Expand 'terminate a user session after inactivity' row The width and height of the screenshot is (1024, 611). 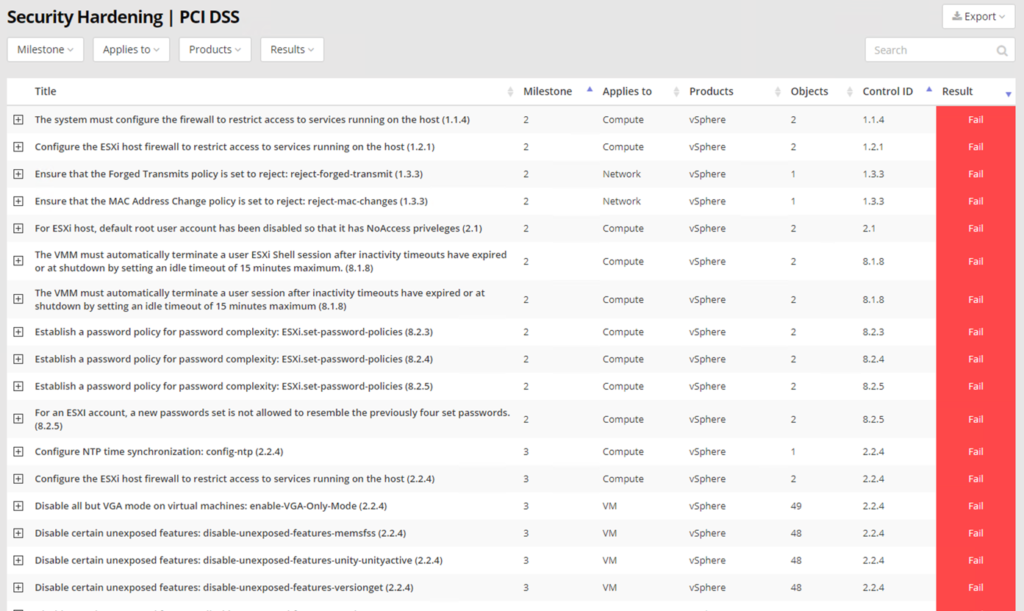[x=18, y=298]
